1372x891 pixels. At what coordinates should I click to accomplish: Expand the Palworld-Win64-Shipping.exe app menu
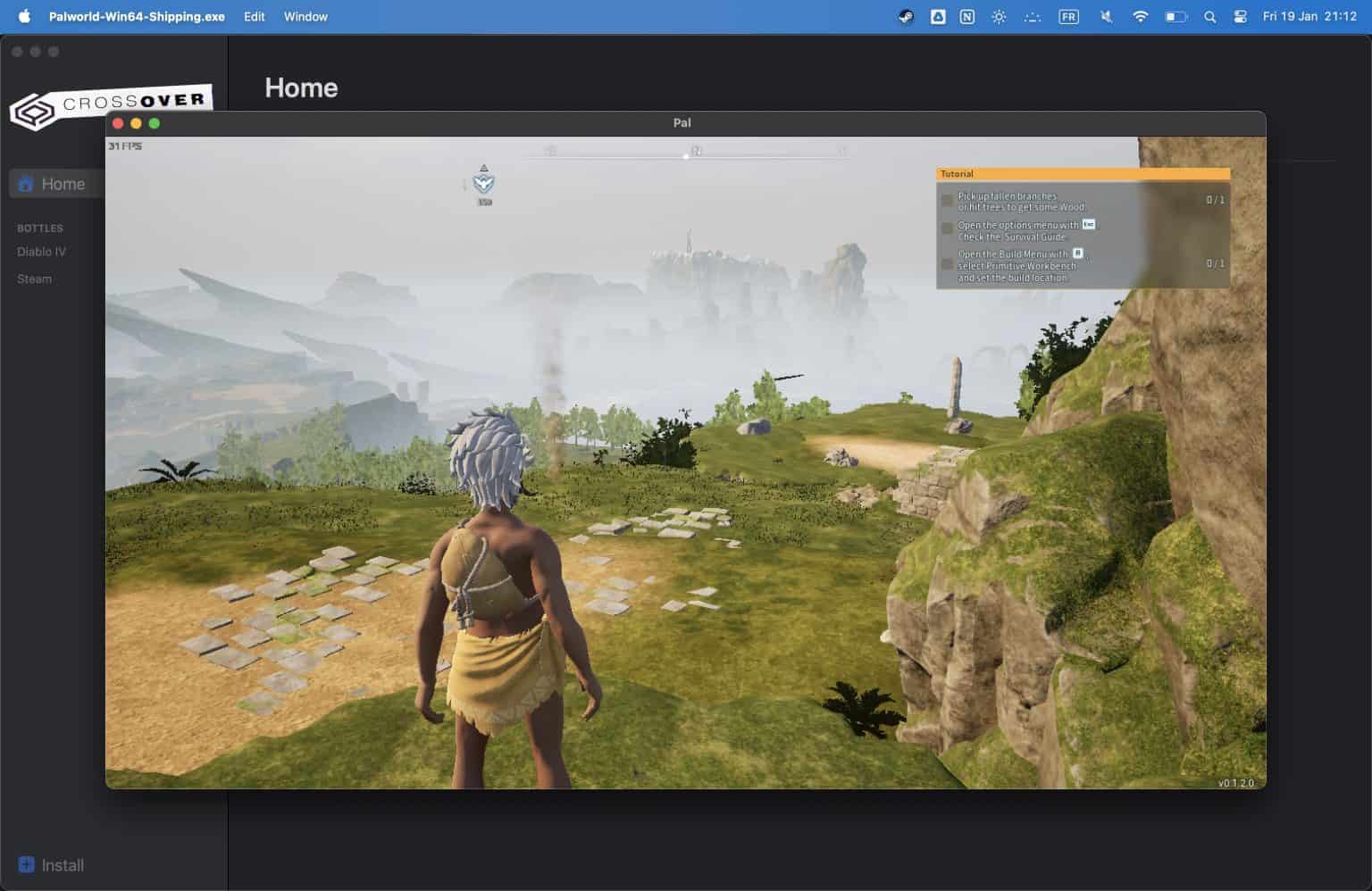pyautogui.click(x=137, y=16)
